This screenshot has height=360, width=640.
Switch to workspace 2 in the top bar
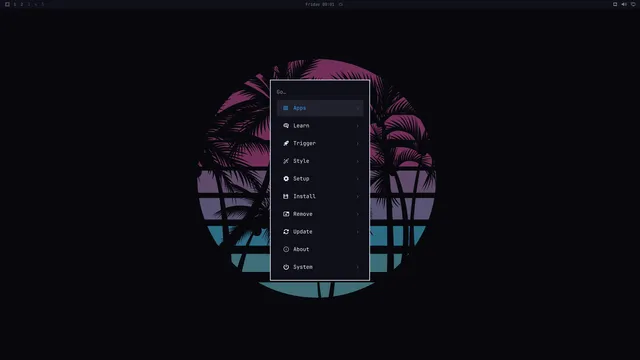pyautogui.click(x=22, y=4)
